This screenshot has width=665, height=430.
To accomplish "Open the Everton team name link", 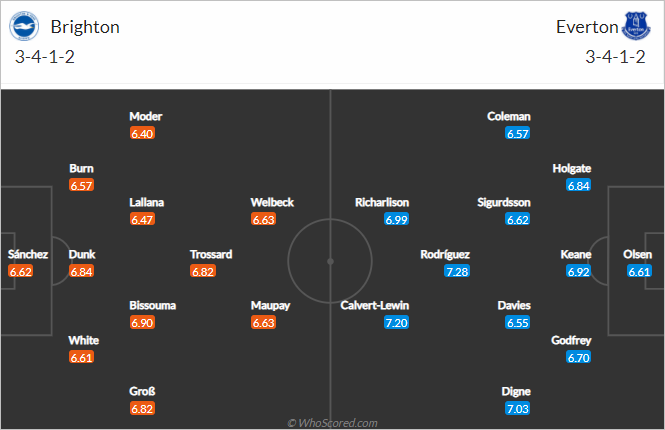I will click(x=587, y=27).
